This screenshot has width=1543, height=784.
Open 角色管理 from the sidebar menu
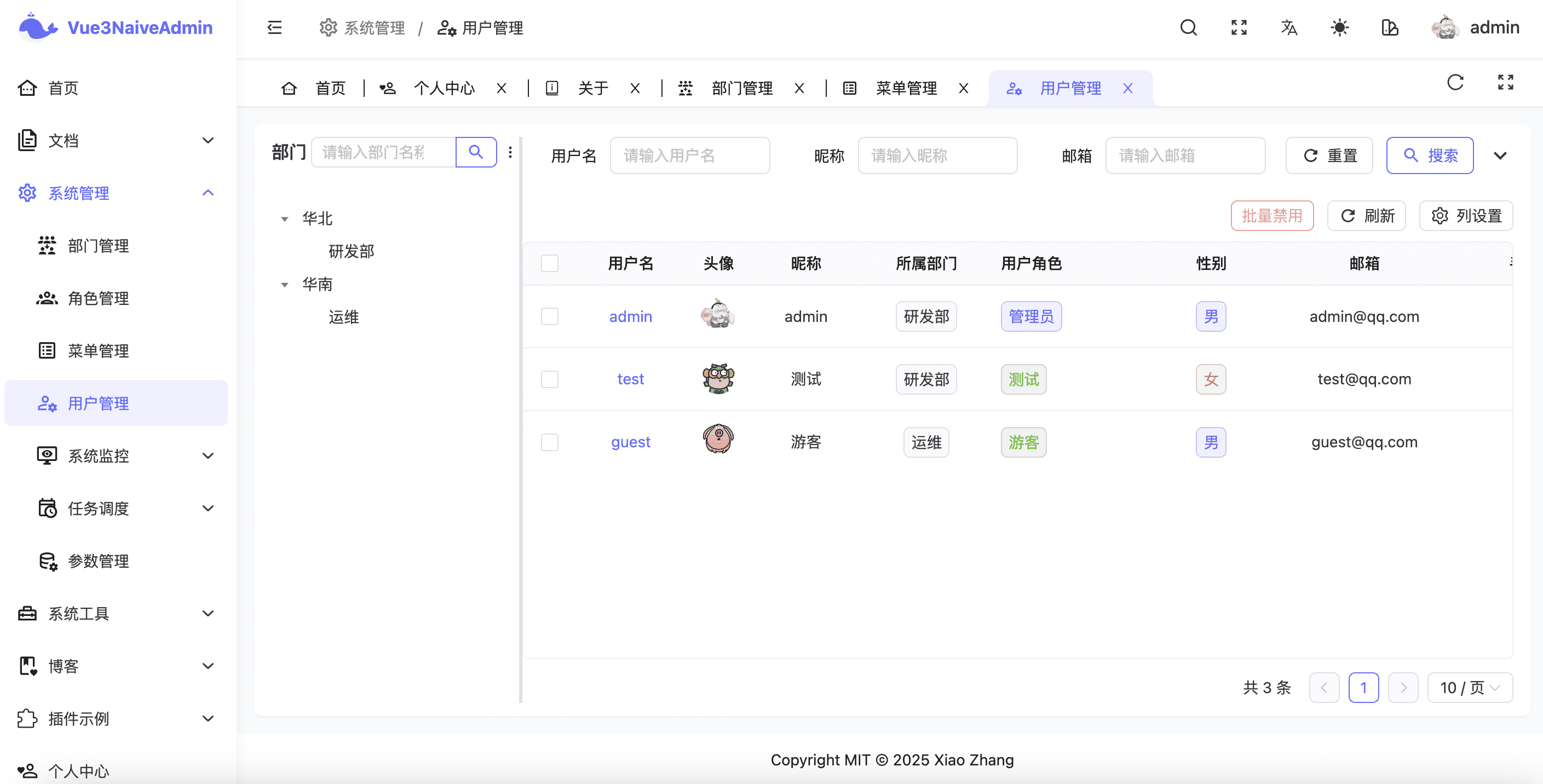[x=97, y=298]
